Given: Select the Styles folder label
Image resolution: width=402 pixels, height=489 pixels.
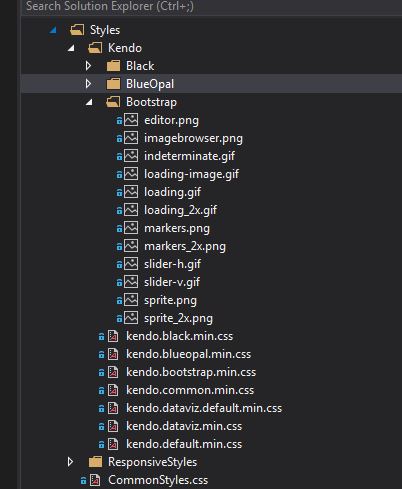Looking at the screenshot, I should pos(105,30).
